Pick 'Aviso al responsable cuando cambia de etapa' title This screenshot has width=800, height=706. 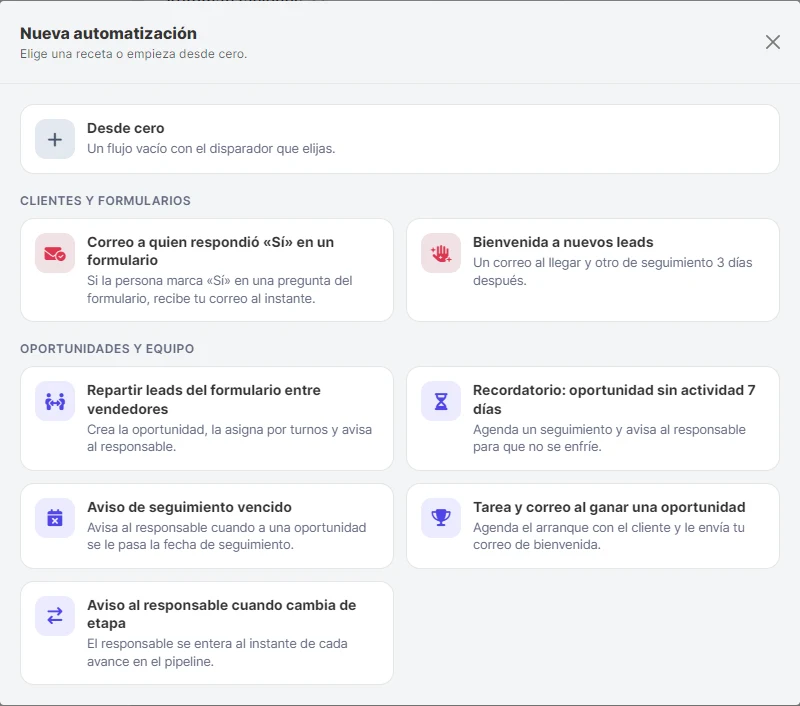(x=221, y=614)
